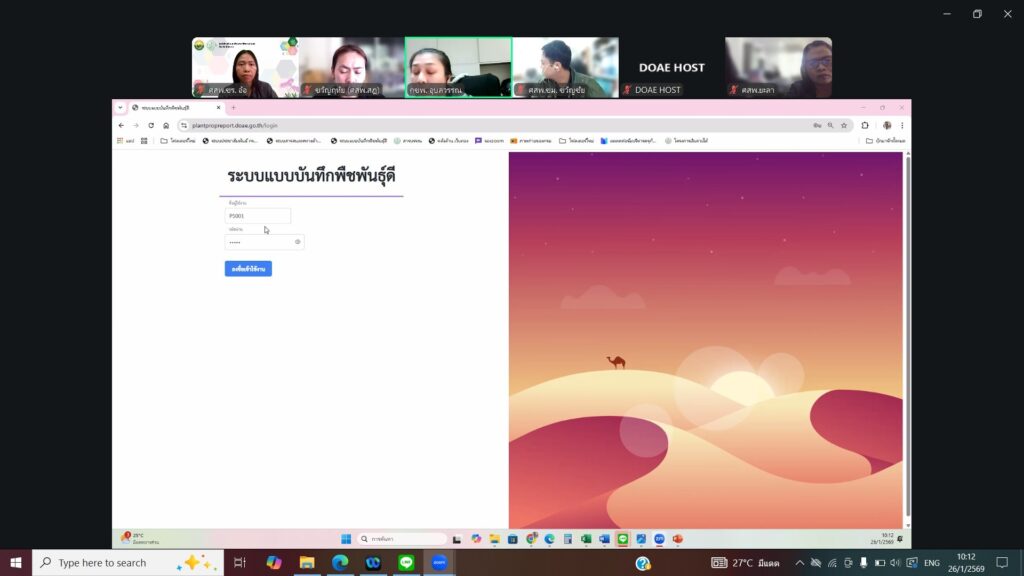Click the password input field
The height and width of the screenshot is (576, 1024).
[x=258, y=242]
